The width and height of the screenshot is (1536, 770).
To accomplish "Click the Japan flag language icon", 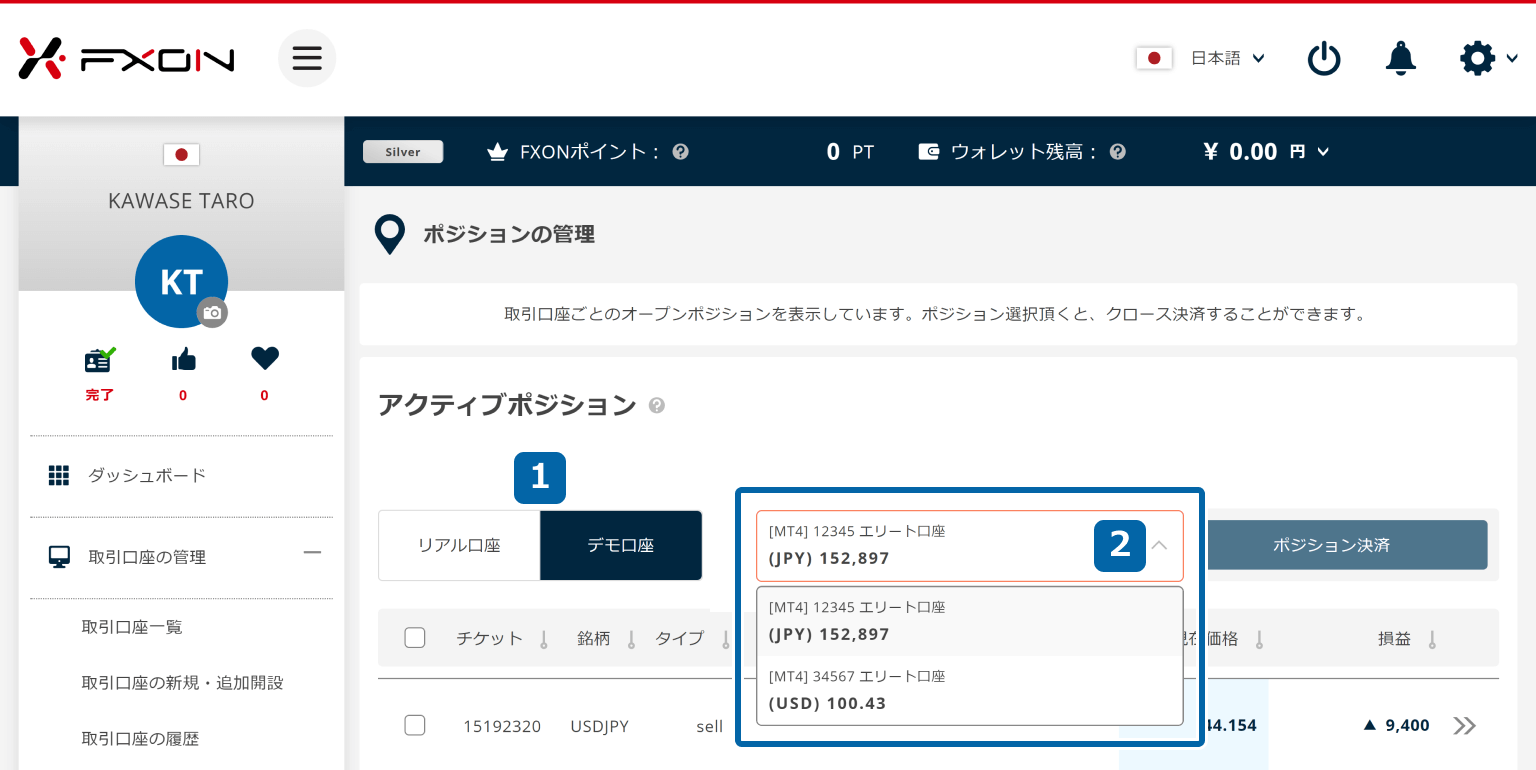I will (1154, 58).
